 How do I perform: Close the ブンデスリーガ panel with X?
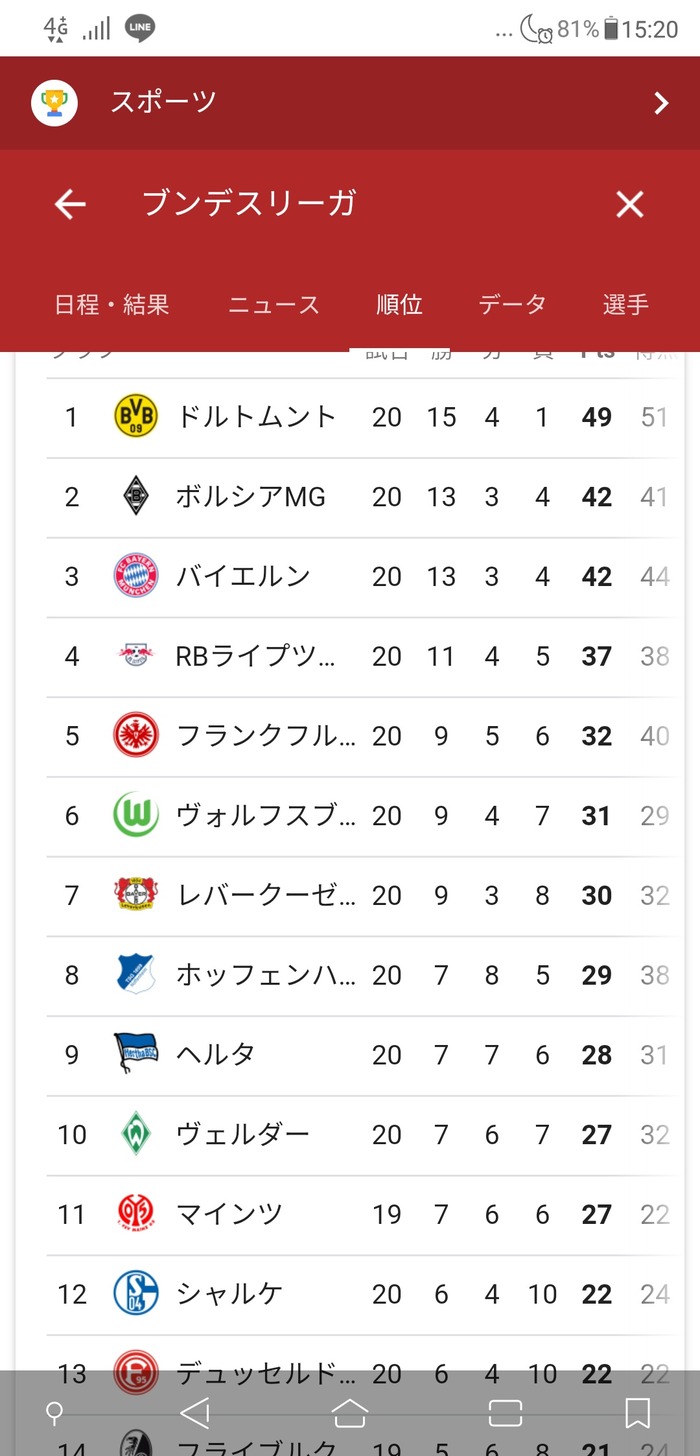click(x=629, y=205)
